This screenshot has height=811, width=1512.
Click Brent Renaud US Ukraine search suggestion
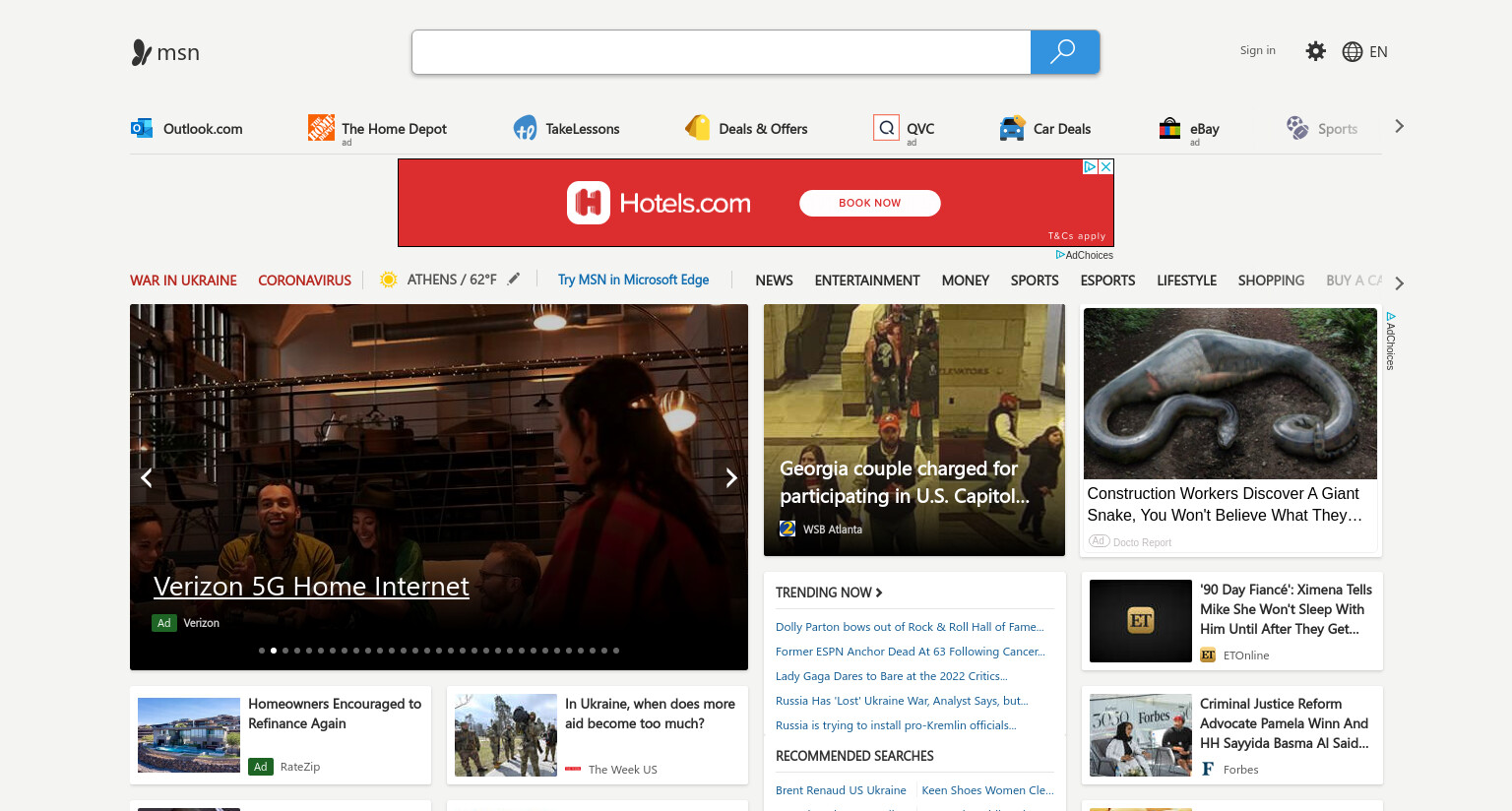841,790
